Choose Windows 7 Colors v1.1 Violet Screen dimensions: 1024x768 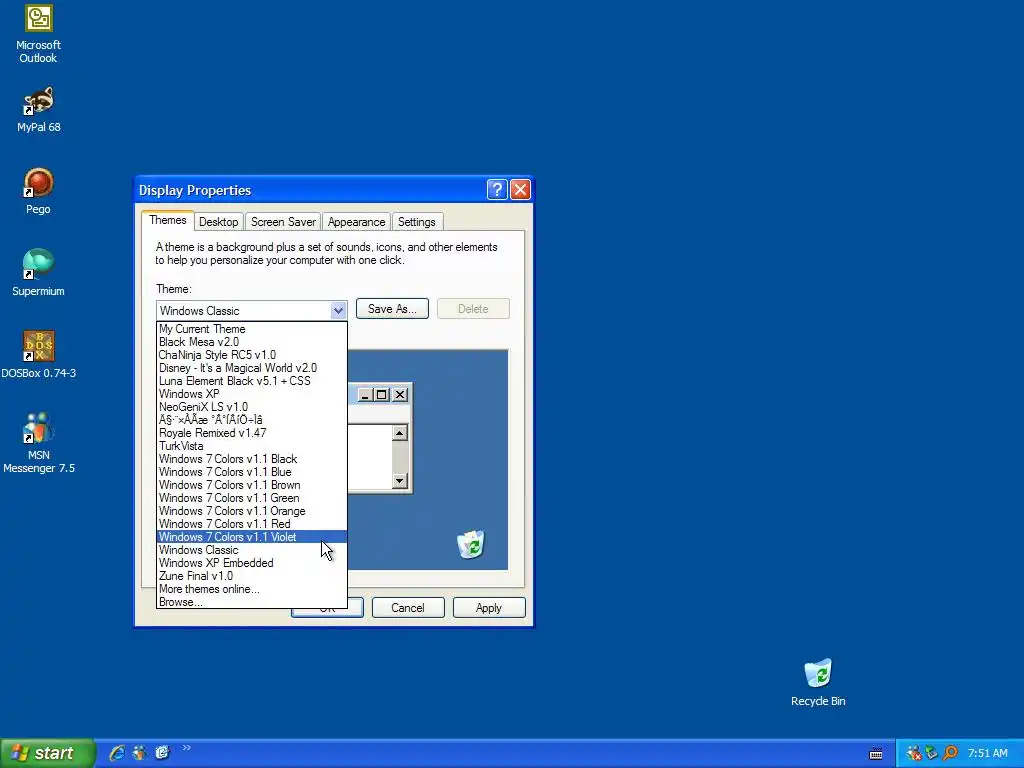[x=252, y=537]
